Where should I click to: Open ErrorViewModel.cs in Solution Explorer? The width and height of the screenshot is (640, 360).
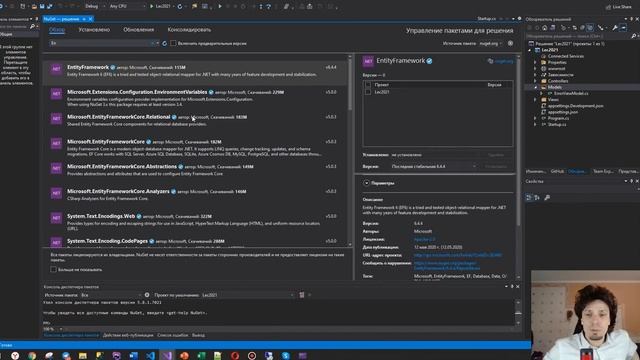pos(571,93)
